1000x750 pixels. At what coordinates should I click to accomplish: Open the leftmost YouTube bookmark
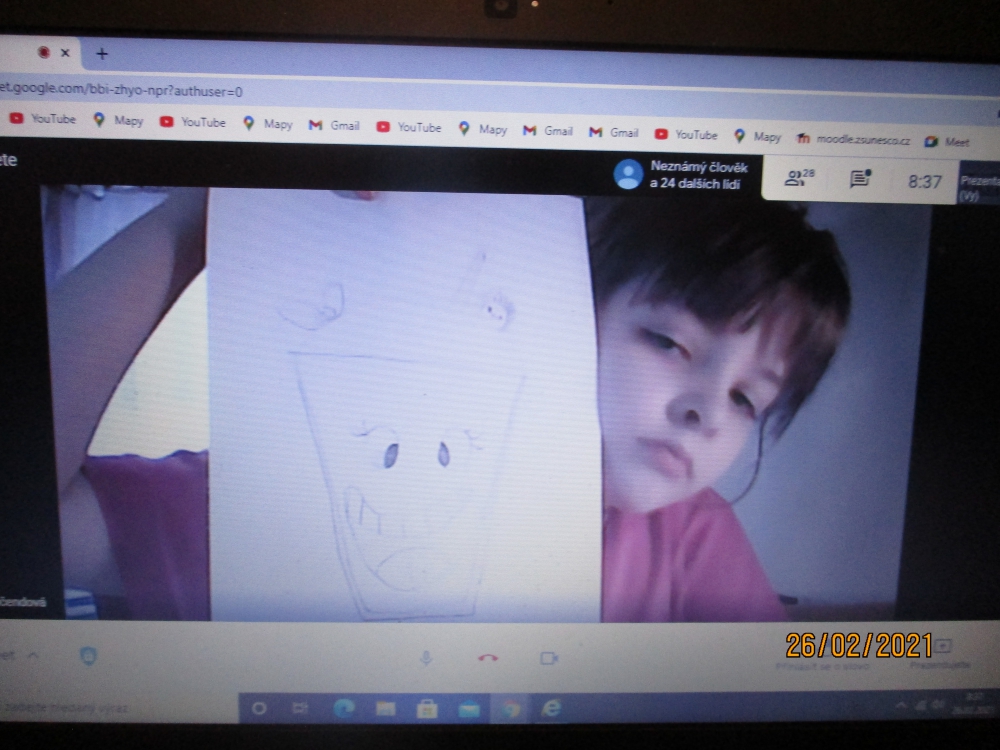click(x=43, y=119)
